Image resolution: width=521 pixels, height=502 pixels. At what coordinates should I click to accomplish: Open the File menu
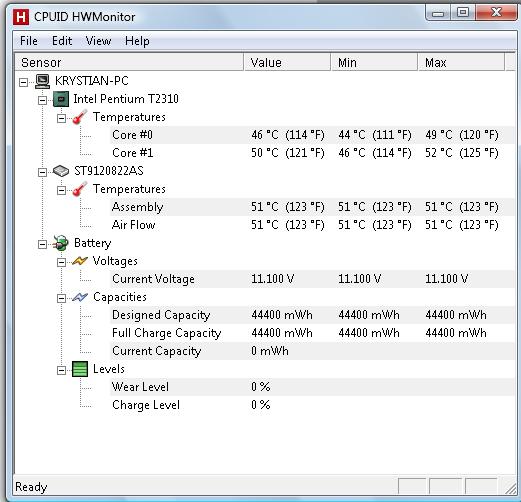(29, 41)
